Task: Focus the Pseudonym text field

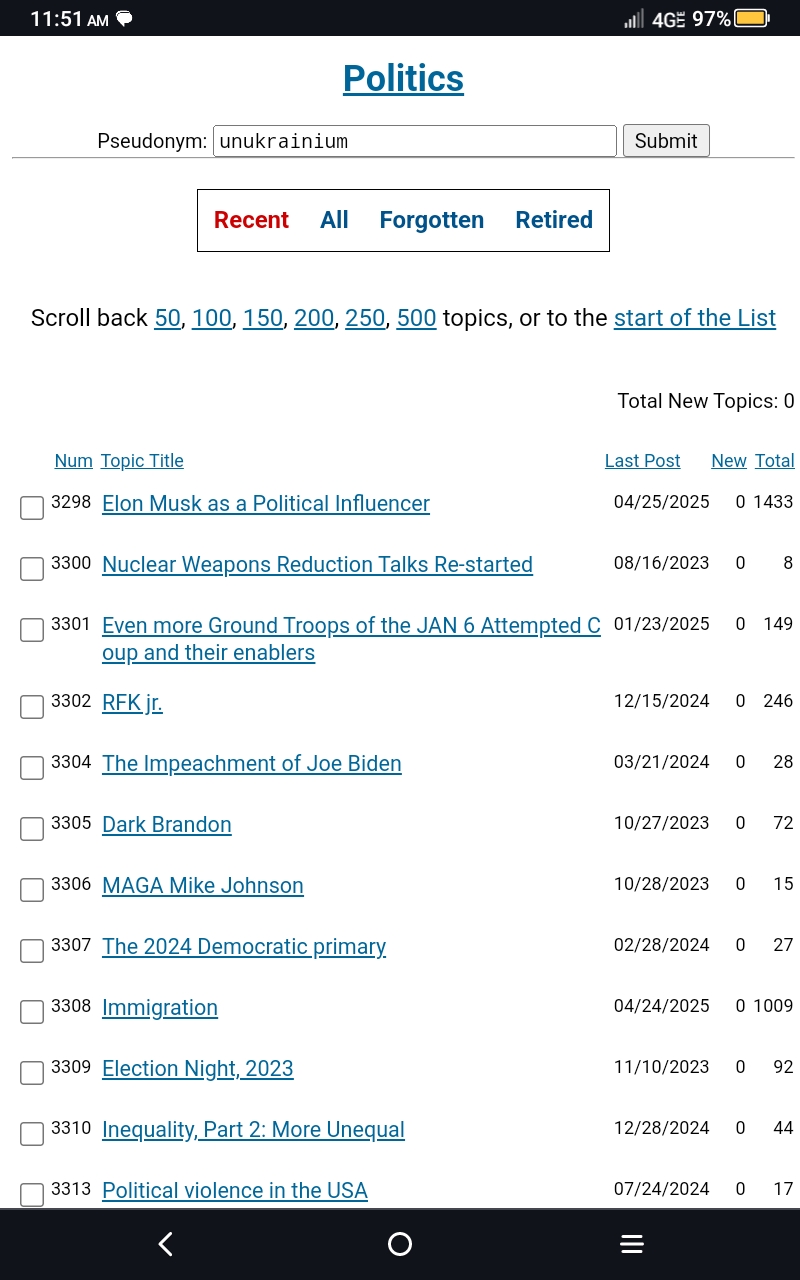Action: pyautogui.click(x=415, y=141)
